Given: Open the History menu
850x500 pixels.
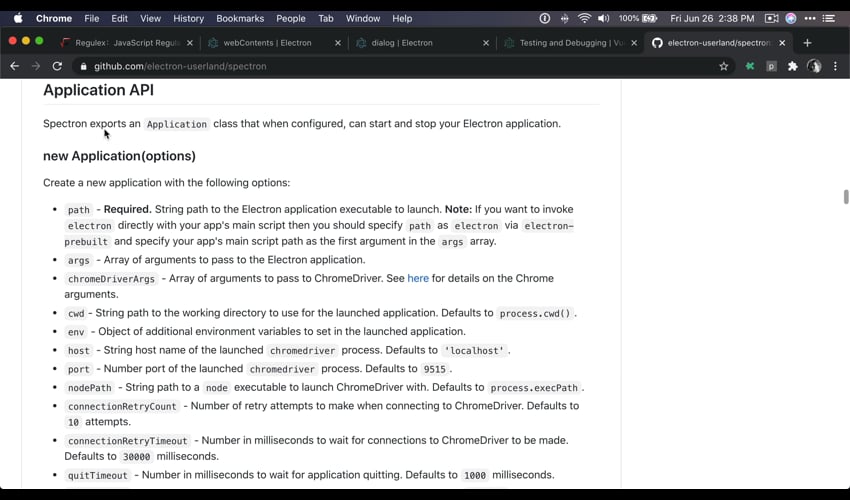Looking at the screenshot, I should [x=188, y=18].
